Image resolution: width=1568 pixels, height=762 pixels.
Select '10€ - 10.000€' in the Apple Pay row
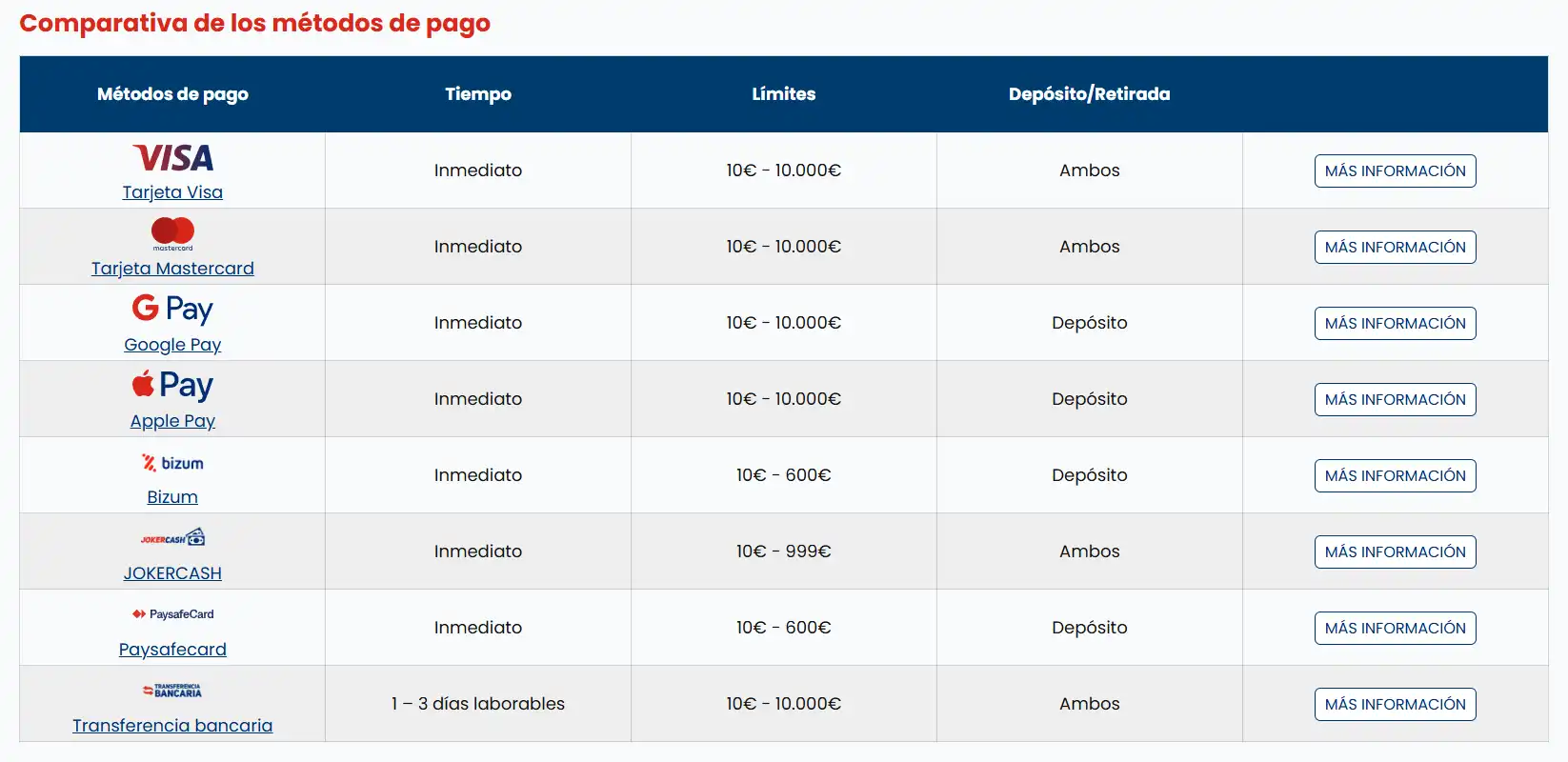tap(784, 399)
